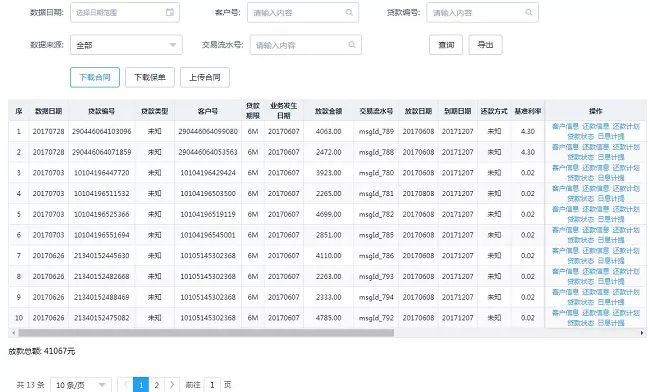Screen dimensions: 650x392
Task: Focus the 交易流水号 input field
Action: click(306, 45)
